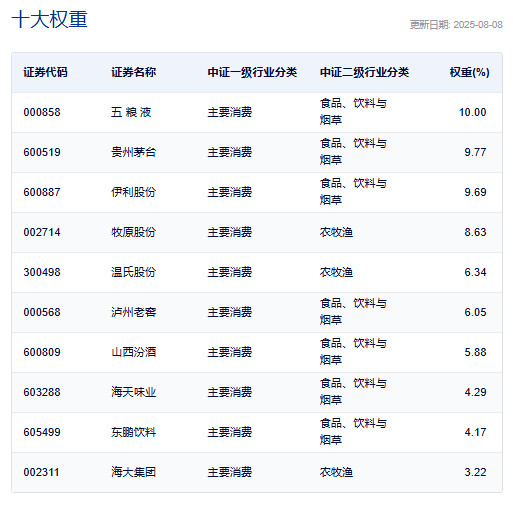
Task: Open the 泸州老窖 entry
Action: pos(133,312)
